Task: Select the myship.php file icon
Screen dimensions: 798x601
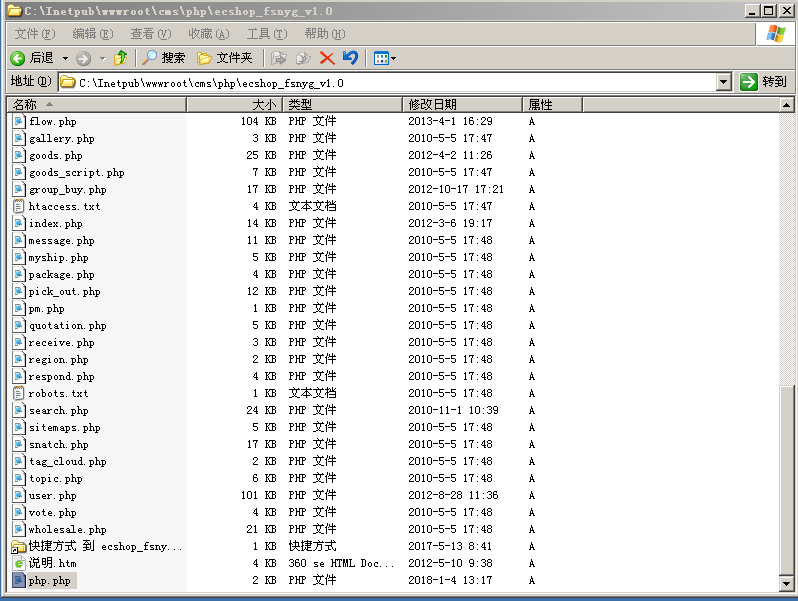Action: pyautogui.click(x=18, y=257)
